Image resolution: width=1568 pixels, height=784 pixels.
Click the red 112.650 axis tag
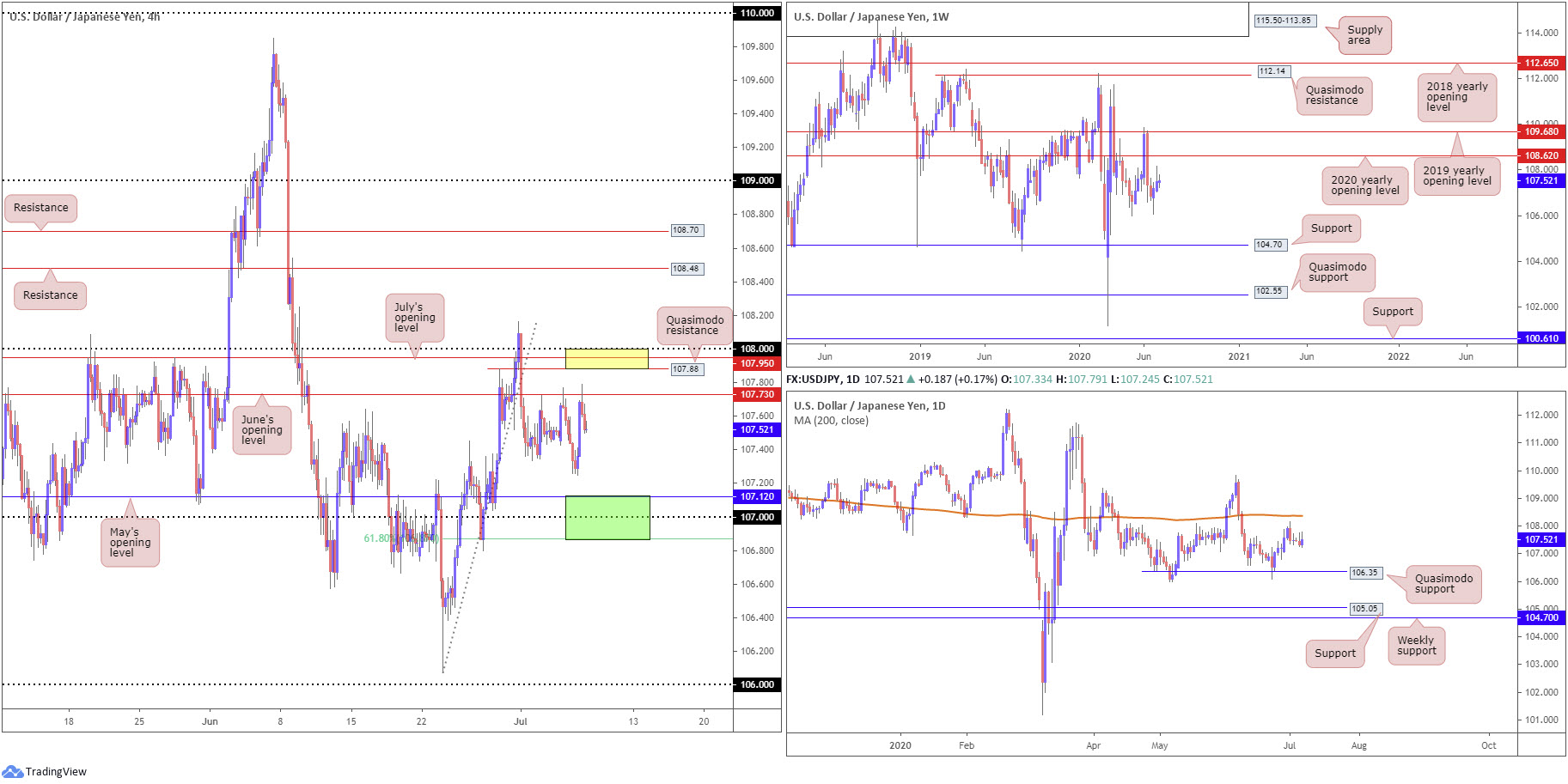pos(1541,63)
